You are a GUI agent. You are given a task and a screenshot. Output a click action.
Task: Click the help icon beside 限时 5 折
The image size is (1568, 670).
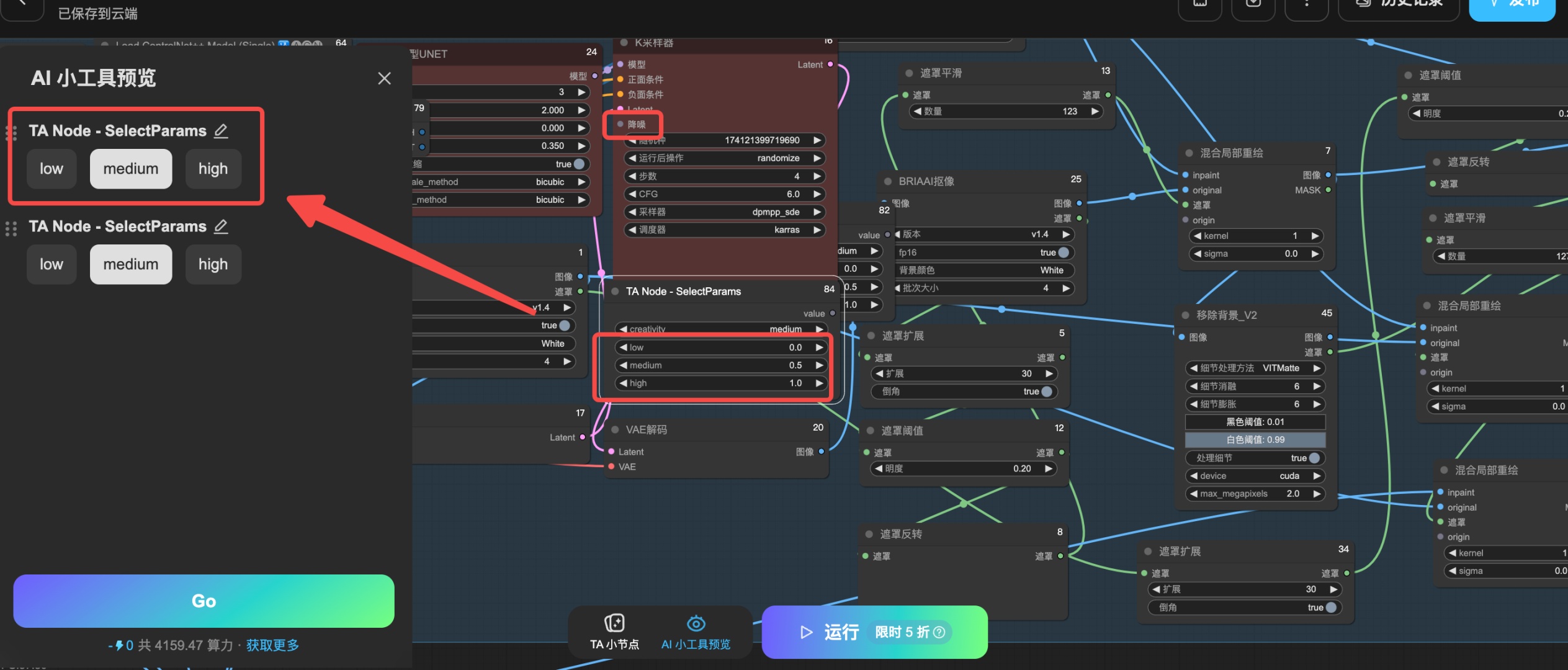[939, 632]
